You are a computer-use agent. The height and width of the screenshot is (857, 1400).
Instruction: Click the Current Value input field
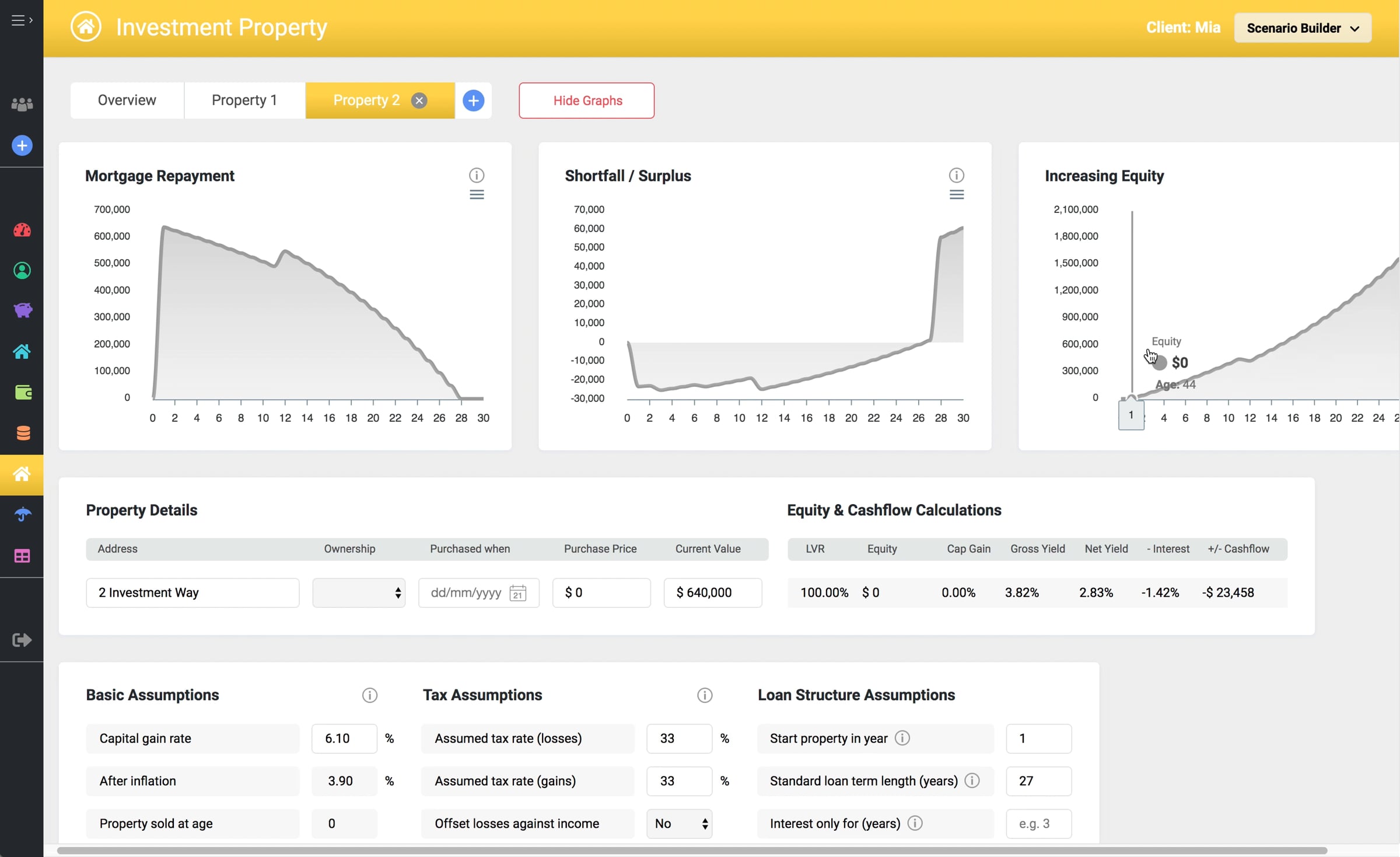tap(713, 593)
